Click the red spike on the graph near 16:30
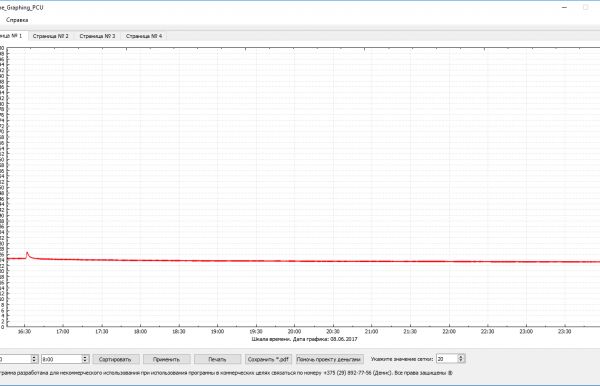This screenshot has height=386, width=600. click(x=27, y=254)
